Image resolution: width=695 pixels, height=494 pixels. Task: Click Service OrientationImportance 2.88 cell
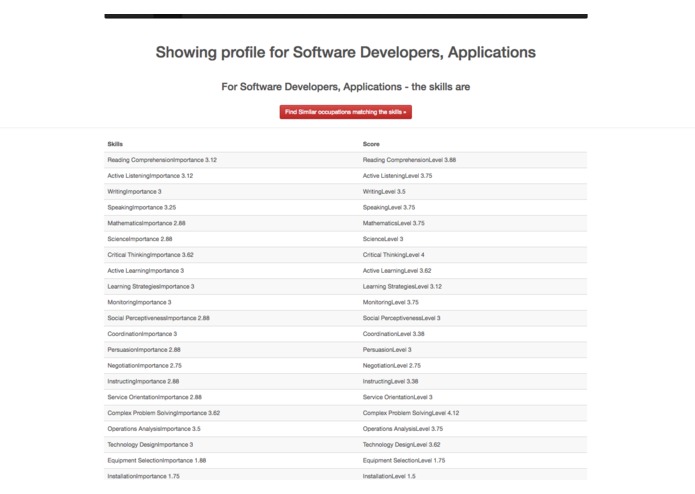click(x=154, y=397)
